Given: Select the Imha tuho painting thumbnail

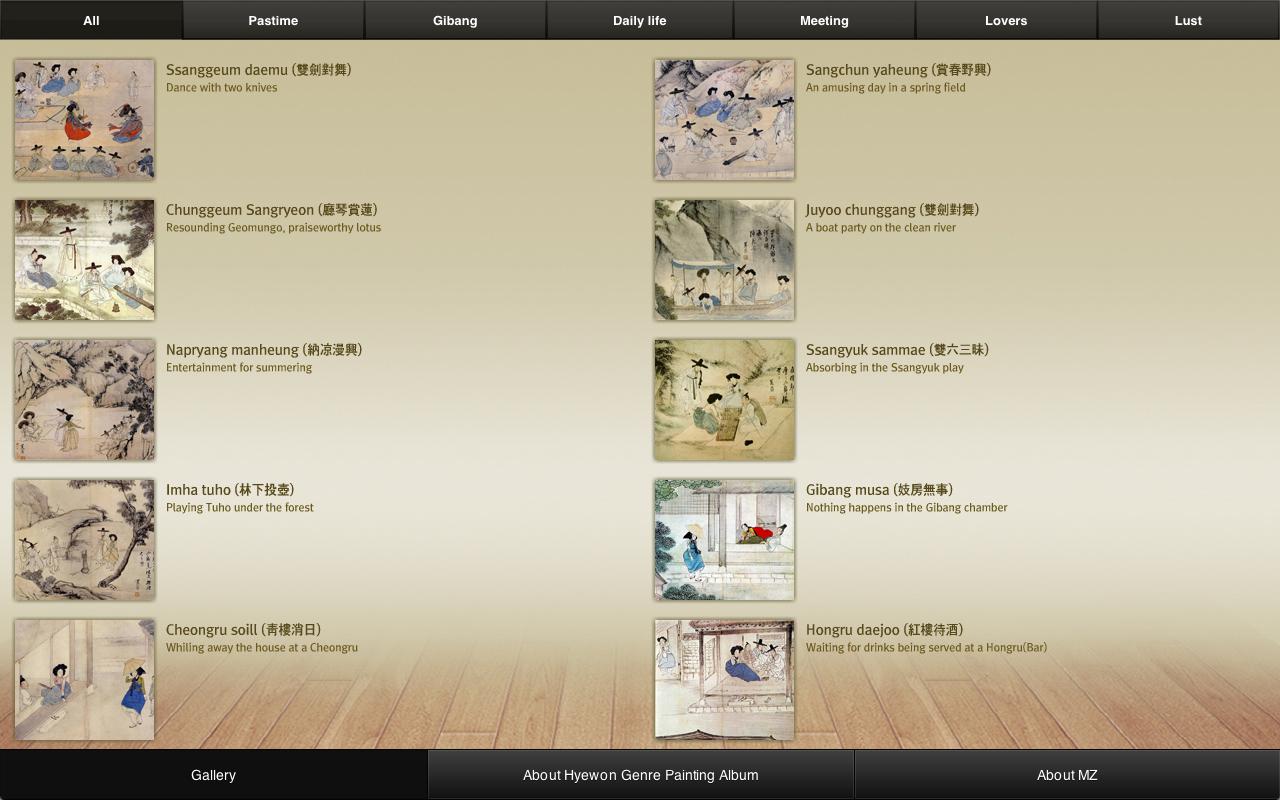Looking at the screenshot, I should click(85, 540).
